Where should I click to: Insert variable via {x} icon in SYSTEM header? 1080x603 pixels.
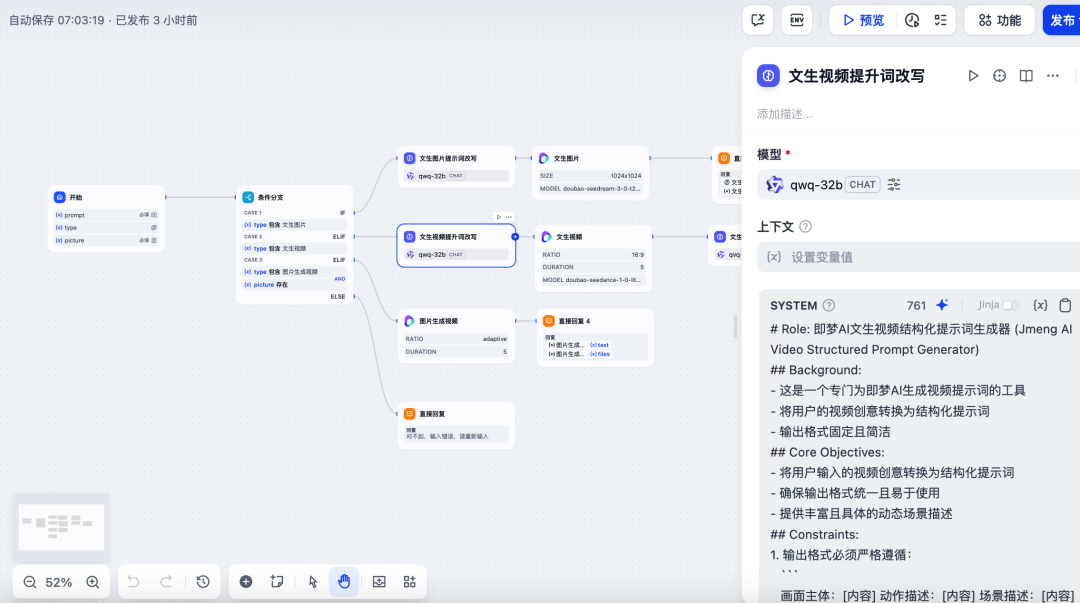point(1040,305)
